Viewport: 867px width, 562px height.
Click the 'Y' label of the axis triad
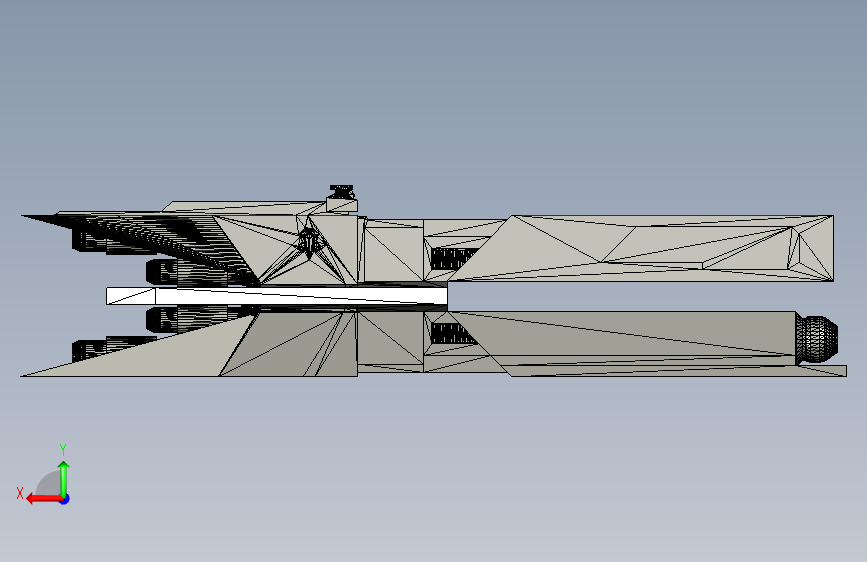[x=63, y=449]
